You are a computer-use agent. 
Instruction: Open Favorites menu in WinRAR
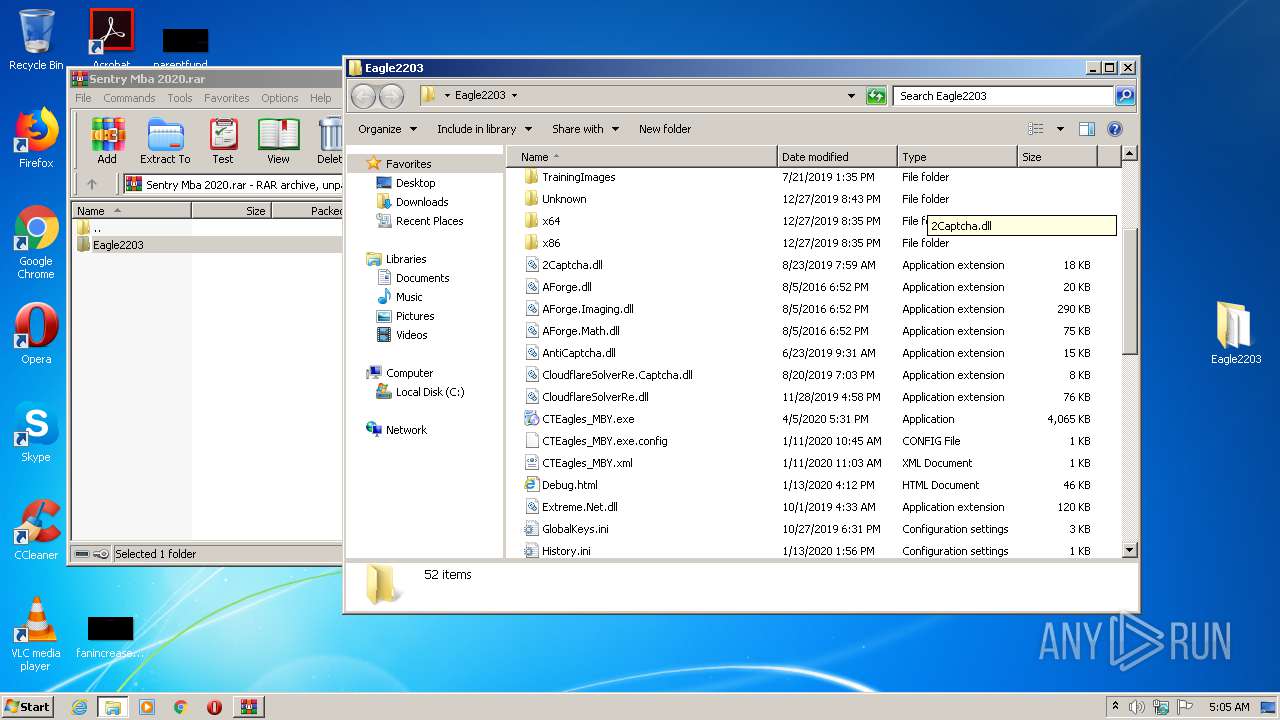tap(227, 98)
